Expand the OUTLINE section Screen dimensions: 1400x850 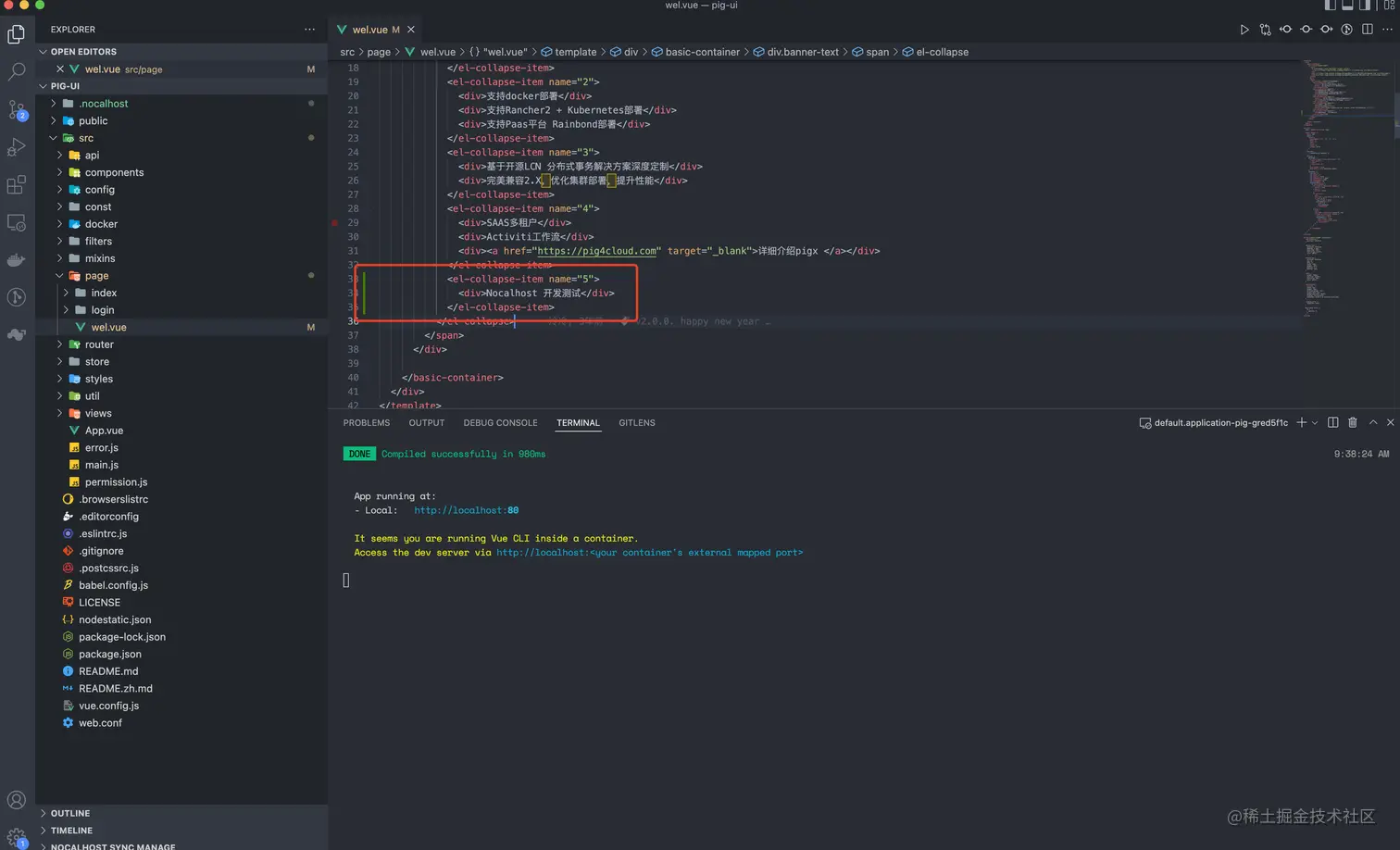[x=181, y=813]
